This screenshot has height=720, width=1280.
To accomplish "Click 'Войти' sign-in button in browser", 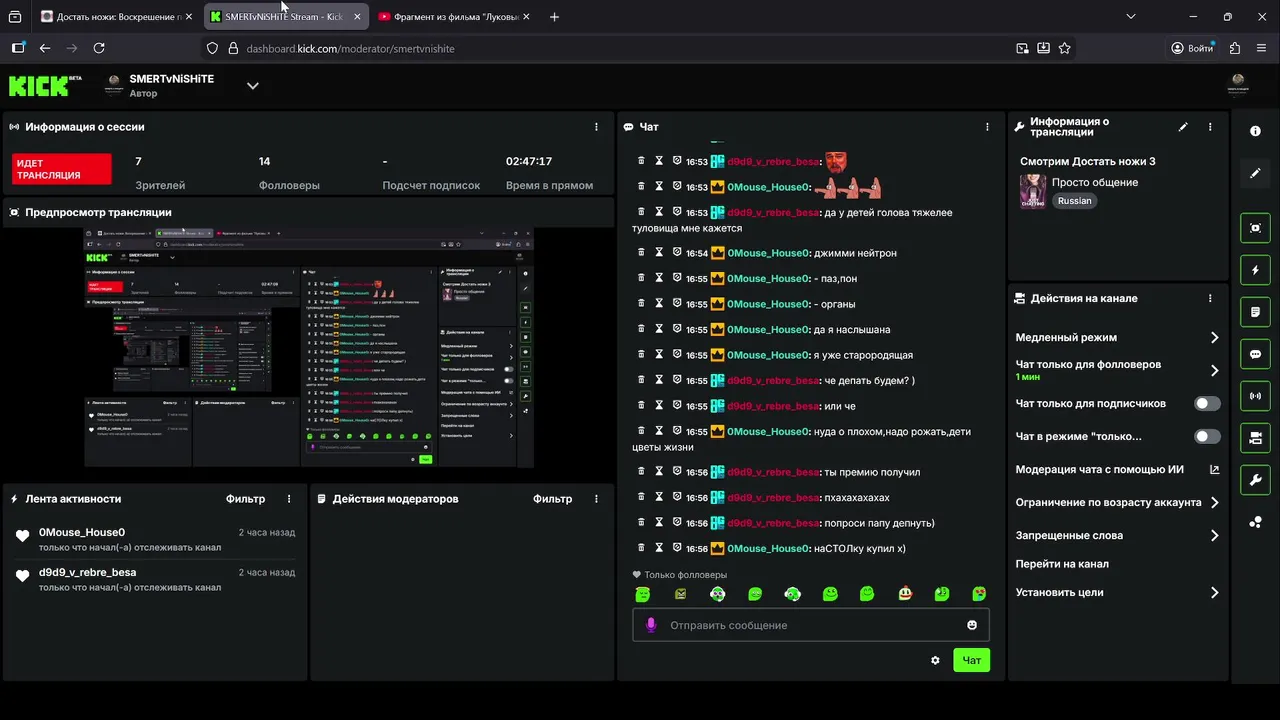I will pyautogui.click(x=1193, y=48).
